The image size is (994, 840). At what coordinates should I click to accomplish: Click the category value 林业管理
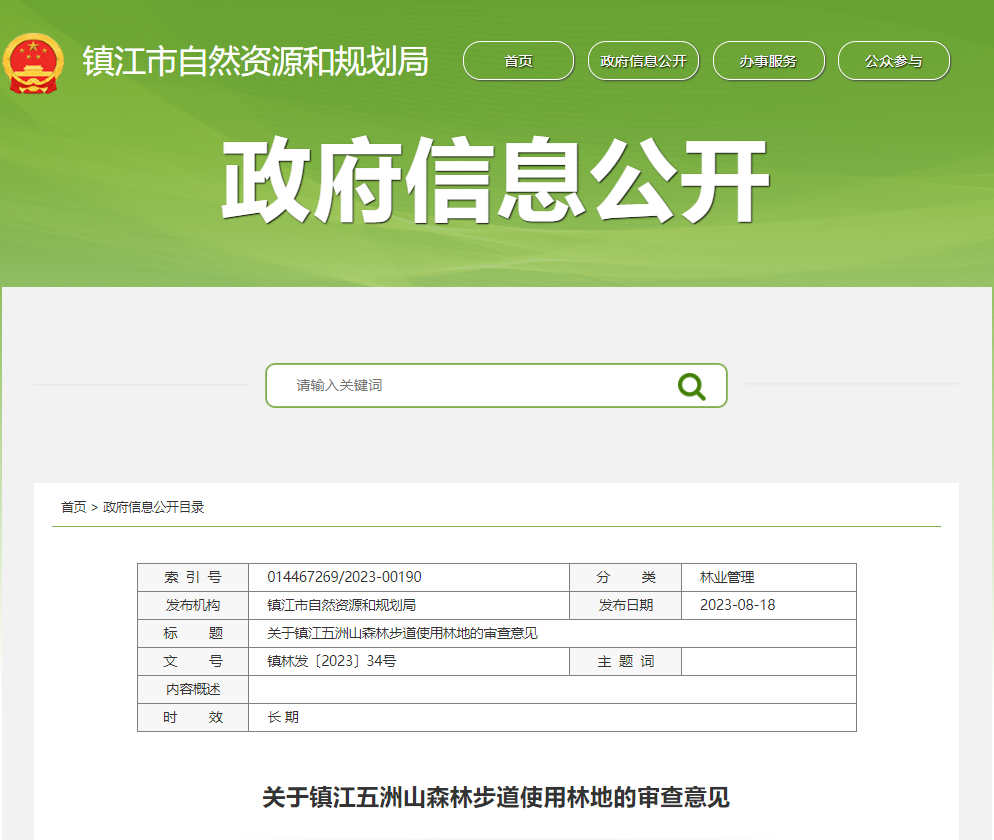pyautogui.click(x=727, y=577)
